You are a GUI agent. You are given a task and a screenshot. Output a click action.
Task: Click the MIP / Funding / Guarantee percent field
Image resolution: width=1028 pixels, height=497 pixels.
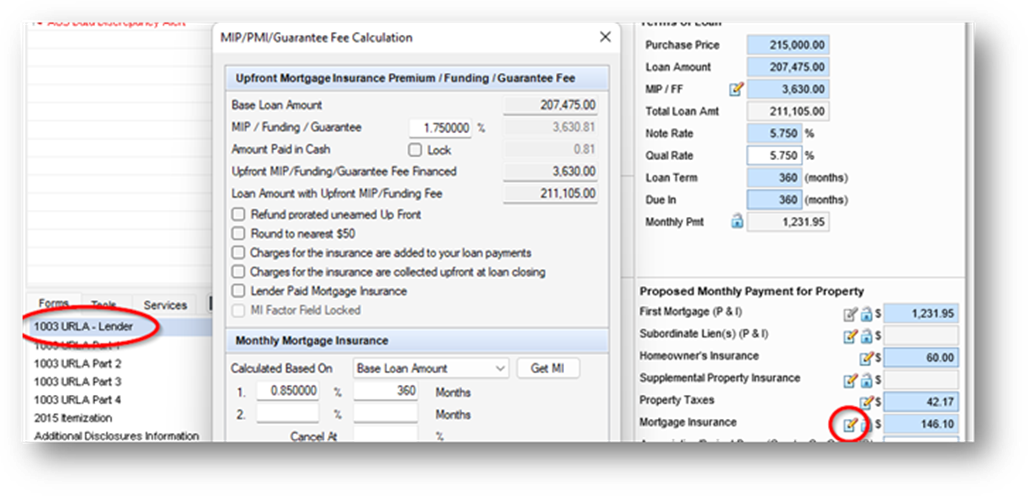point(441,128)
